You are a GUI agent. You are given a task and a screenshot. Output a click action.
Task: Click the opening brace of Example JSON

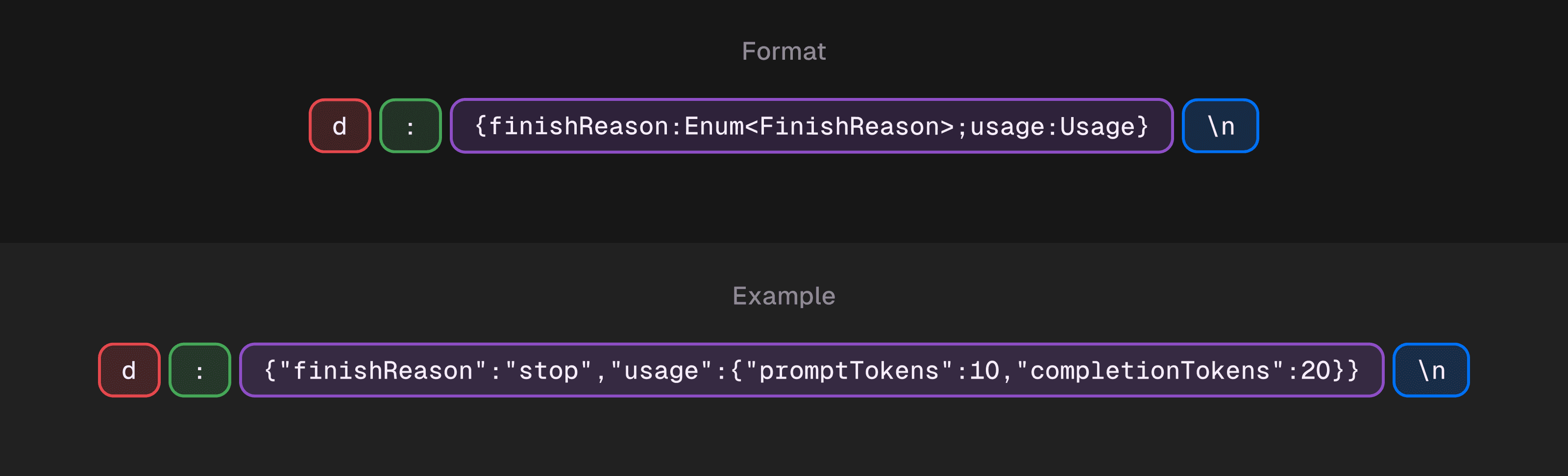tap(269, 371)
